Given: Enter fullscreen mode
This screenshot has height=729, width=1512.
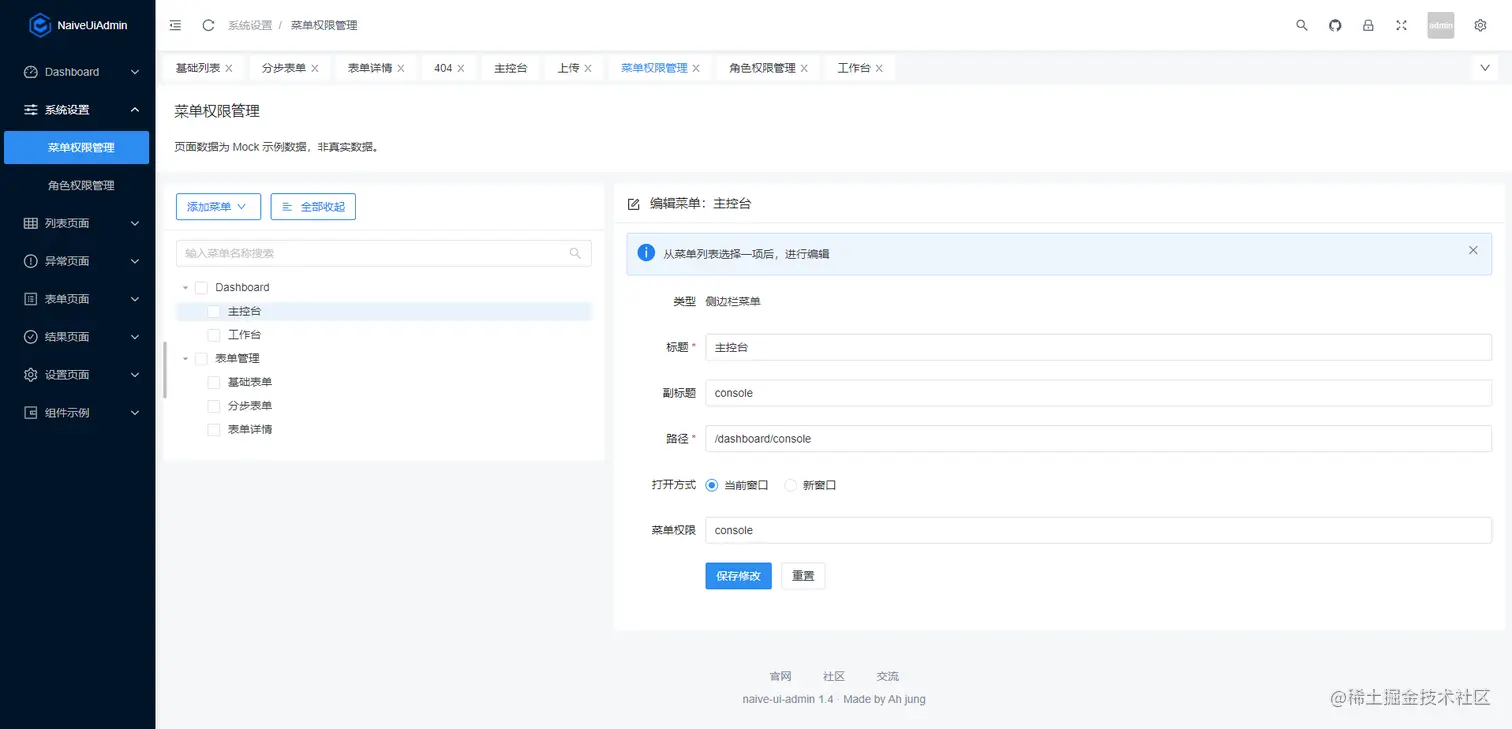Looking at the screenshot, I should [1401, 25].
